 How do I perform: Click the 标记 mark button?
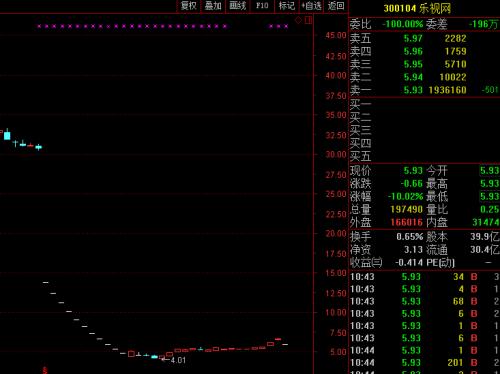(287, 6)
